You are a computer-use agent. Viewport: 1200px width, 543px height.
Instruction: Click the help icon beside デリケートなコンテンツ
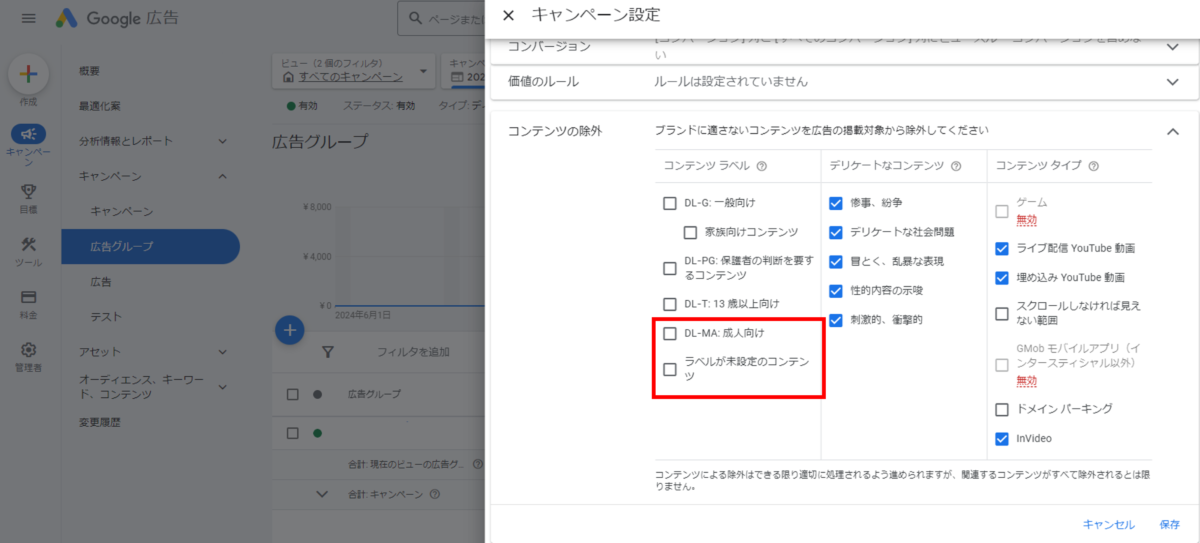click(x=955, y=167)
